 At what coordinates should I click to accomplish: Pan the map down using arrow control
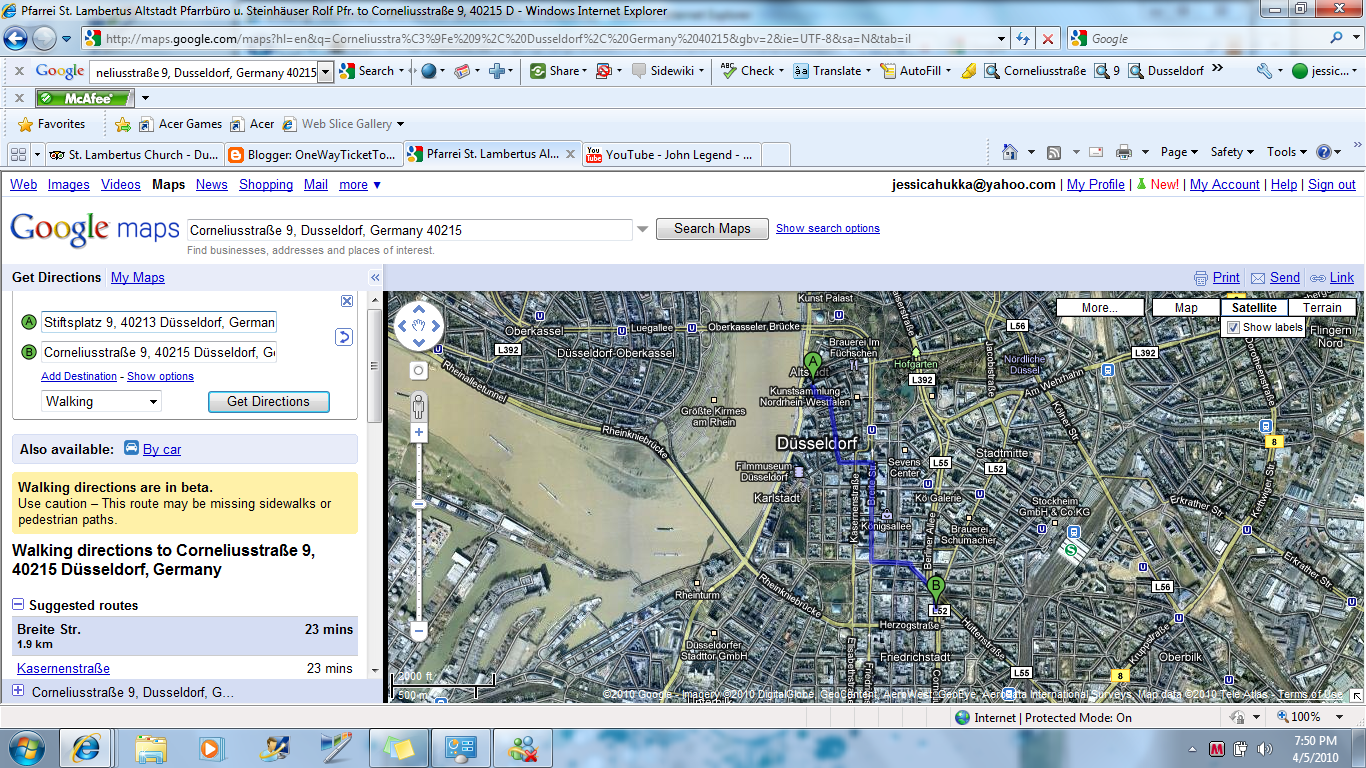coord(419,341)
